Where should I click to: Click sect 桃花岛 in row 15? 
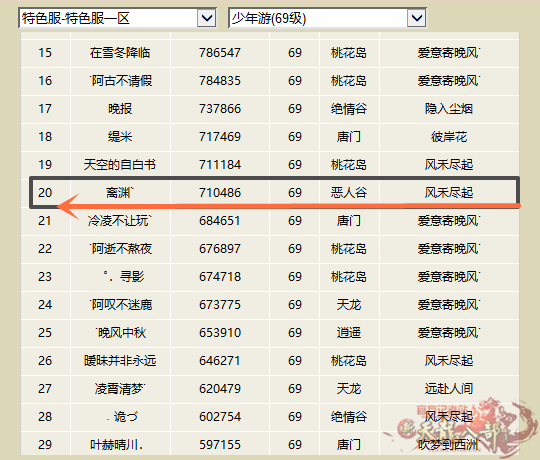pyautogui.click(x=349, y=53)
